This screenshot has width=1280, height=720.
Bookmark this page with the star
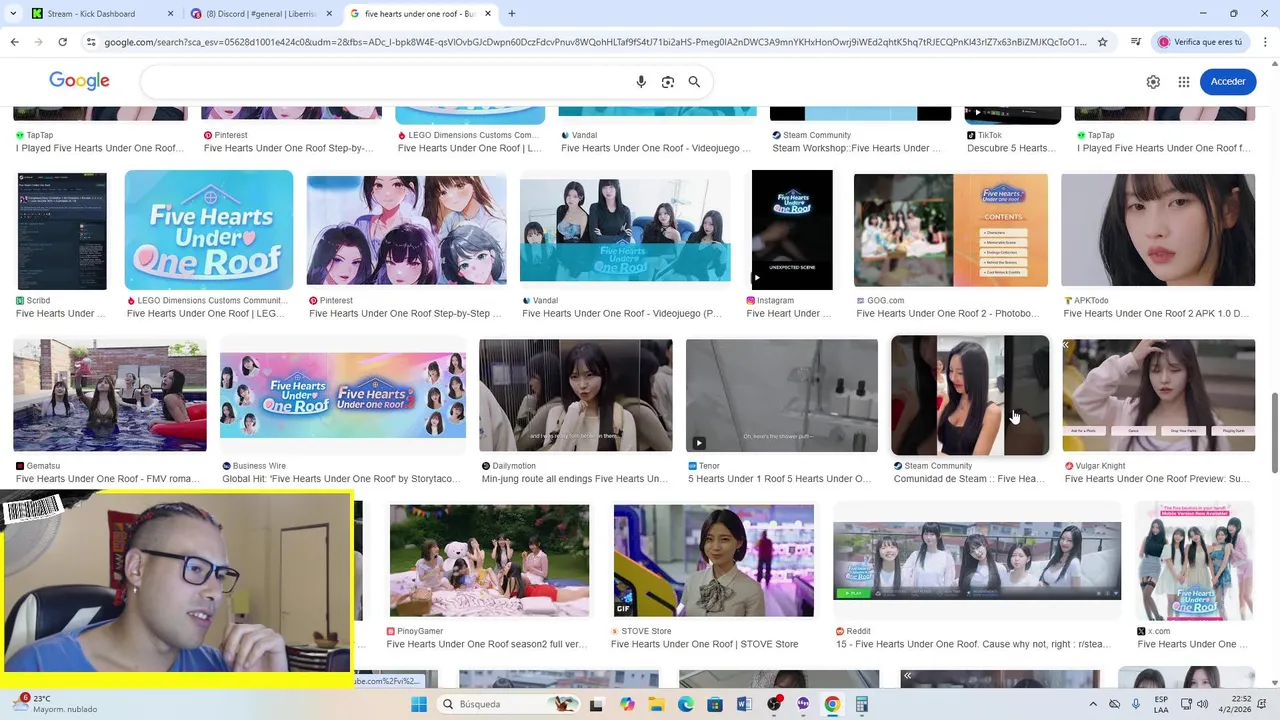pyautogui.click(x=1103, y=42)
